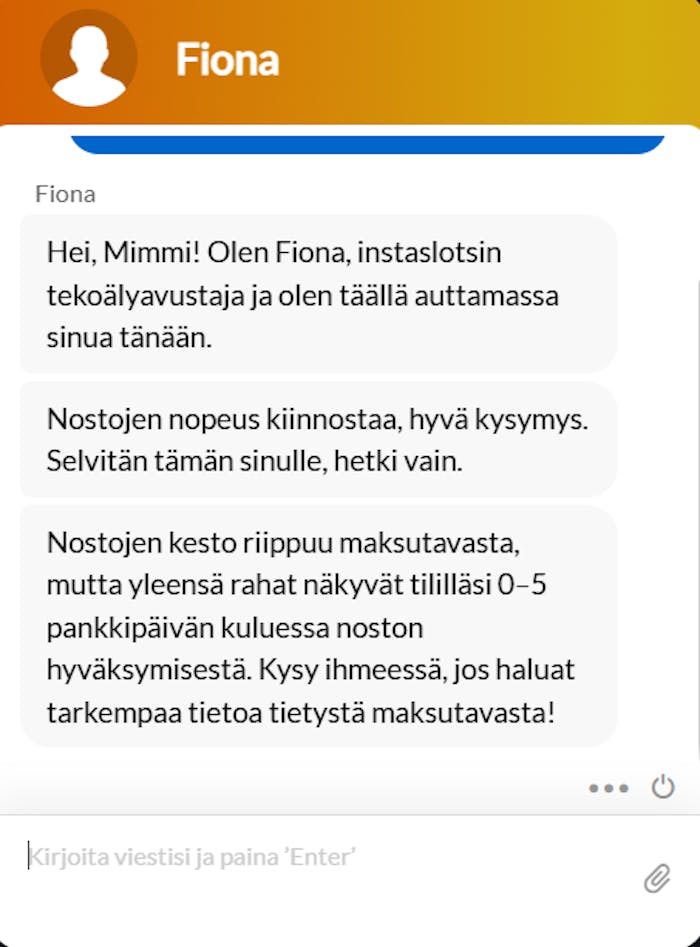Select the long message about 'Nostojen kesto'

(x=317, y=628)
